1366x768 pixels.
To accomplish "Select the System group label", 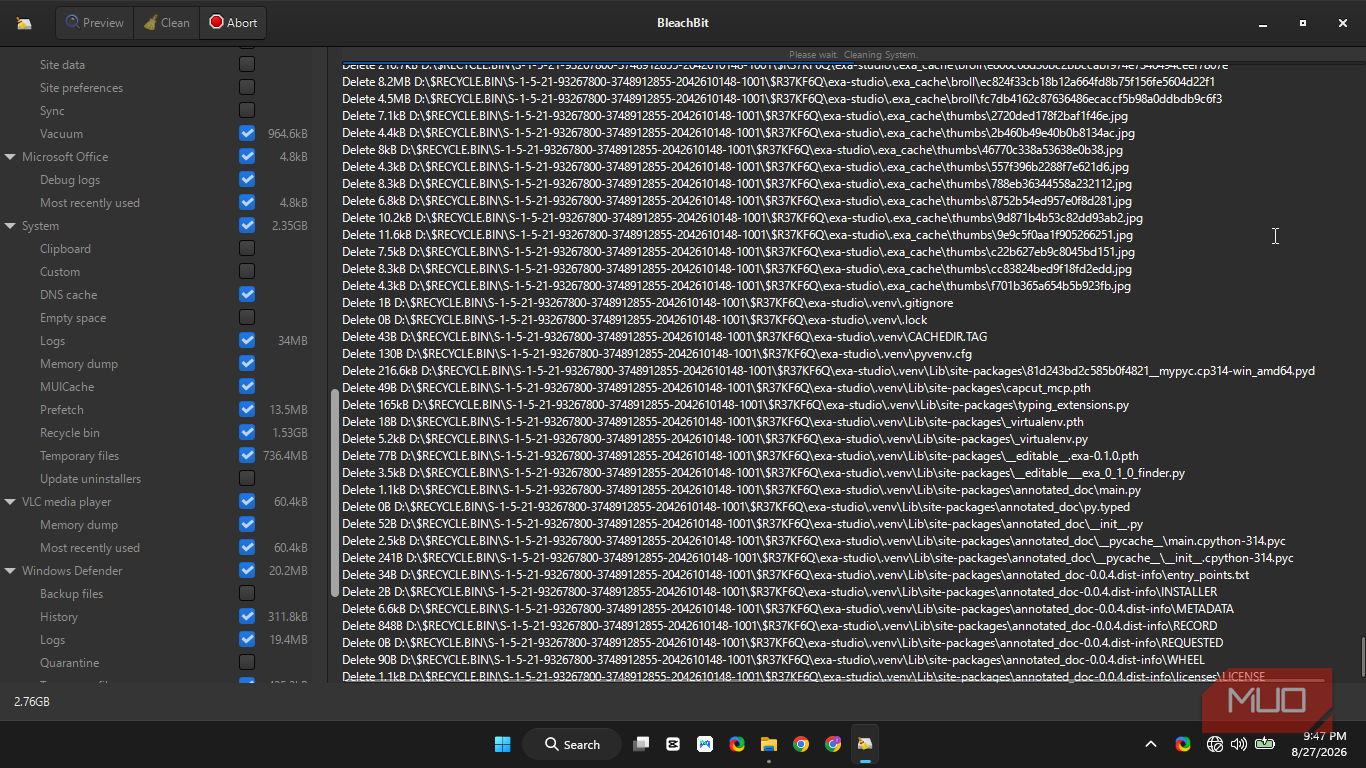I will (x=40, y=226).
